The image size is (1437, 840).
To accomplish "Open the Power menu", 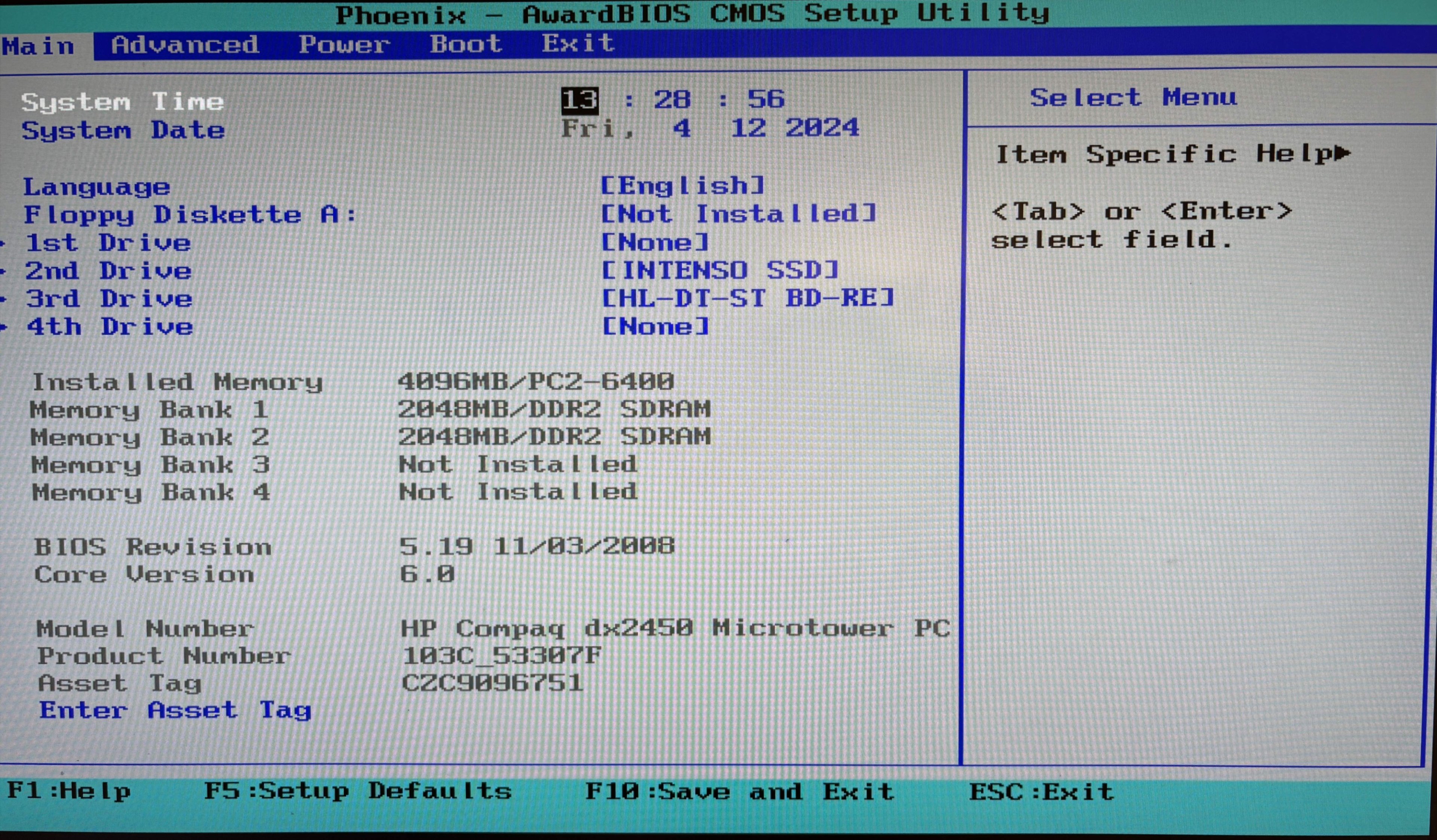I will [345, 45].
